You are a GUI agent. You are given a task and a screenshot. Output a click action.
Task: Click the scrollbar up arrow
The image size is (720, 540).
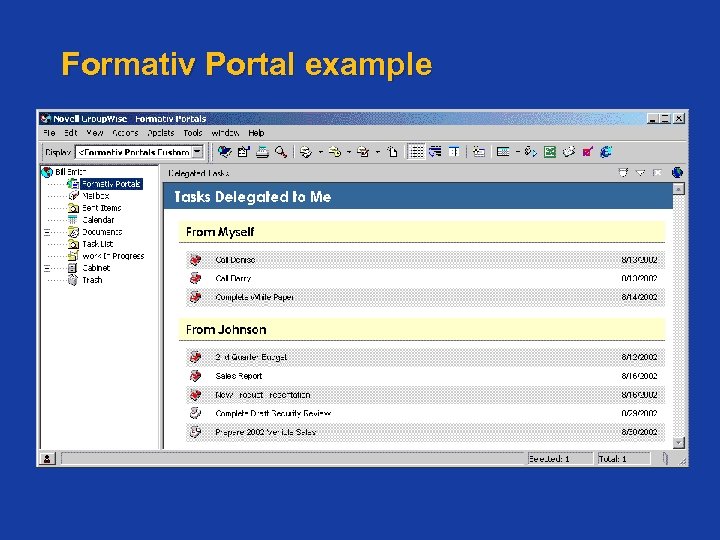679,189
